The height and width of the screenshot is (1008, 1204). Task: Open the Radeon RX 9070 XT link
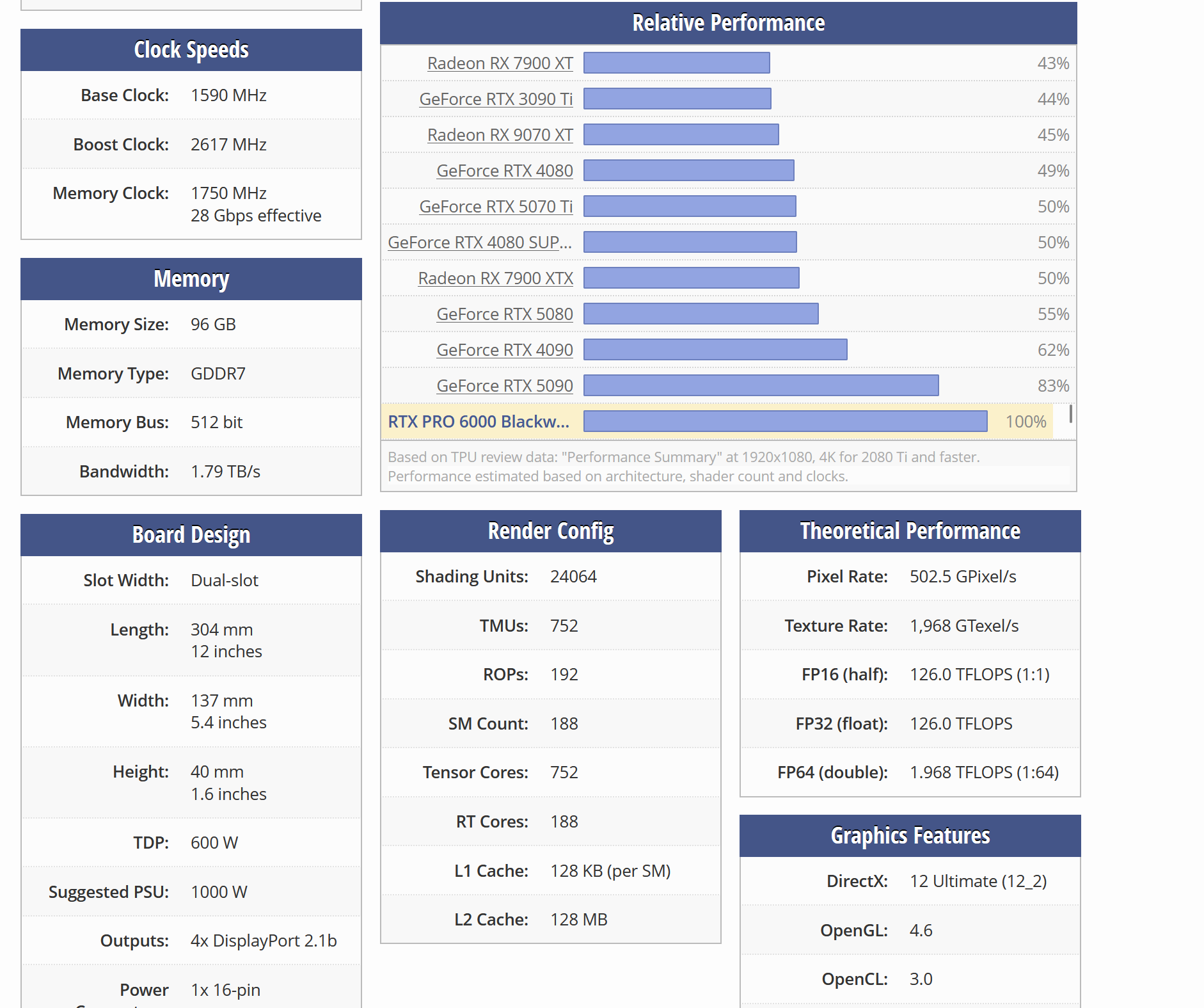click(x=500, y=135)
